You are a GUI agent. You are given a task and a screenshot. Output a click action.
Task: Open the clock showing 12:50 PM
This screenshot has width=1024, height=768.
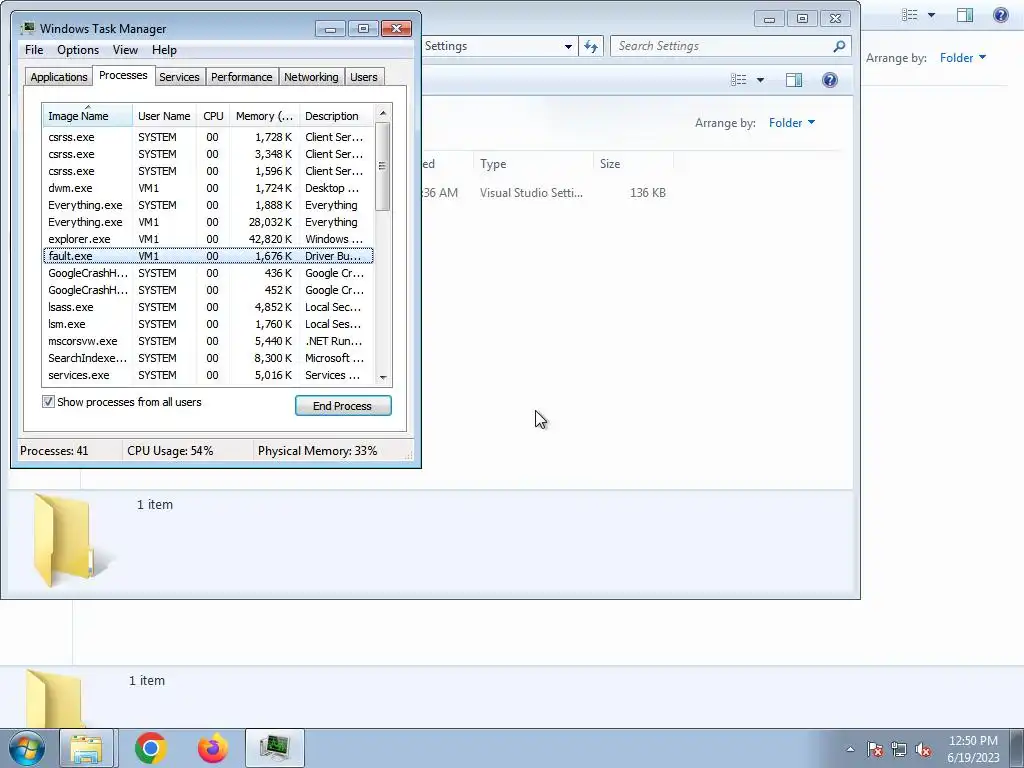coord(973,749)
